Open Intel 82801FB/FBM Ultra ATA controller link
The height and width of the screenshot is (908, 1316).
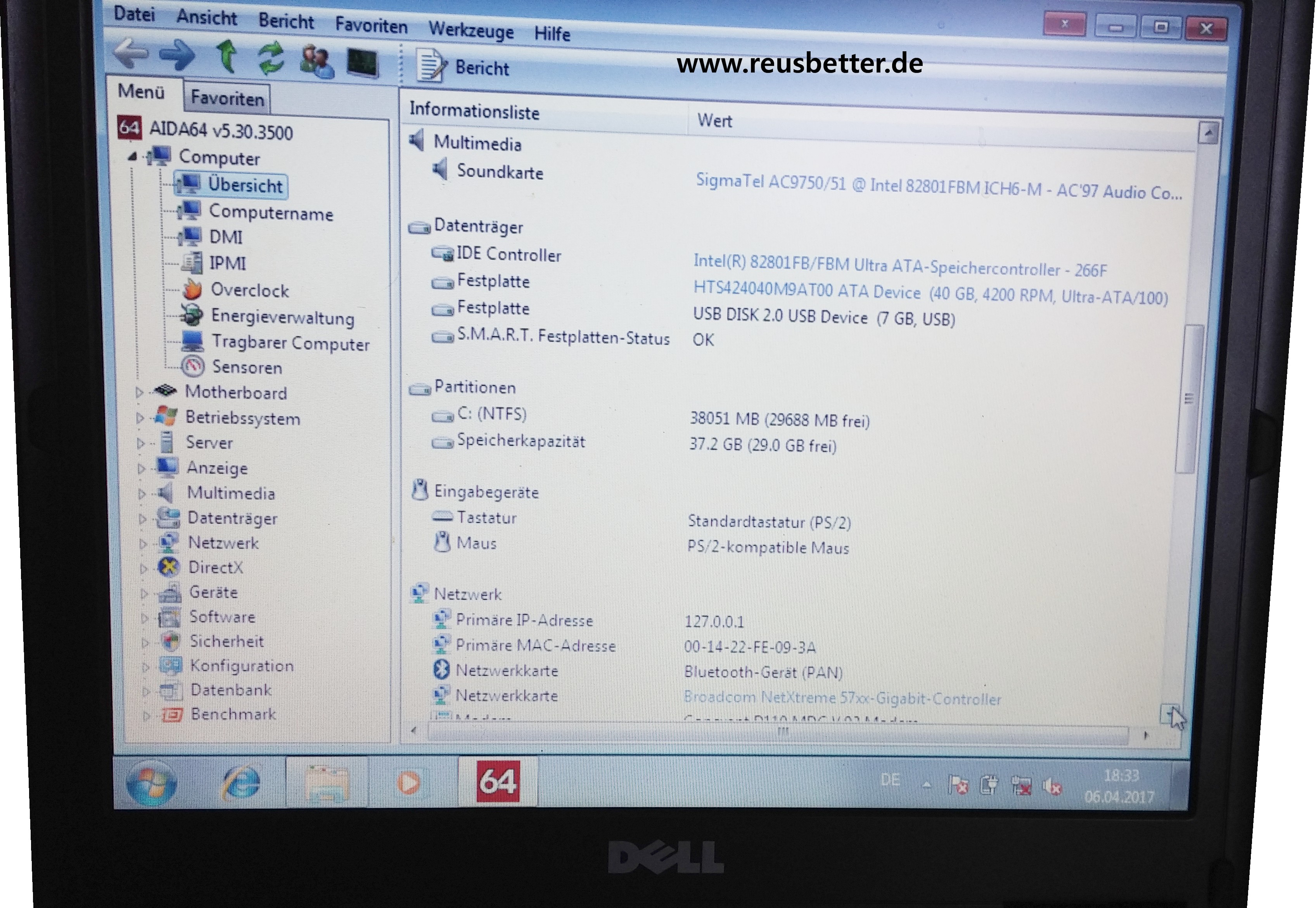tap(900, 266)
